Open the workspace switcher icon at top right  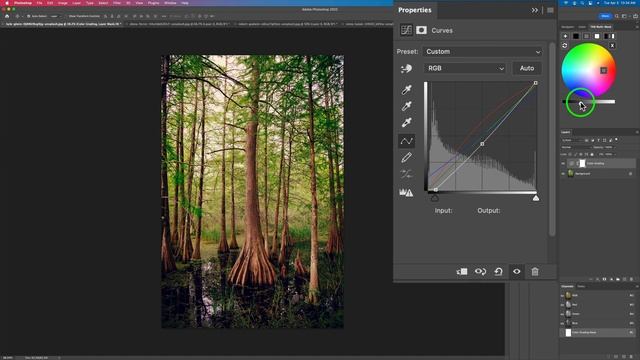(624, 16)
